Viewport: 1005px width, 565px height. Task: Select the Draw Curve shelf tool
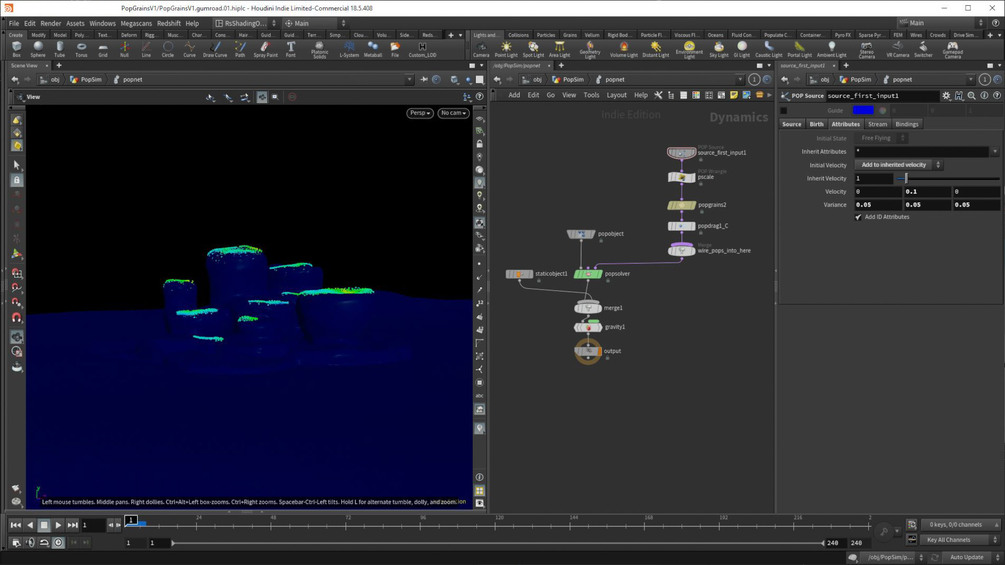[x=215, y=49]
